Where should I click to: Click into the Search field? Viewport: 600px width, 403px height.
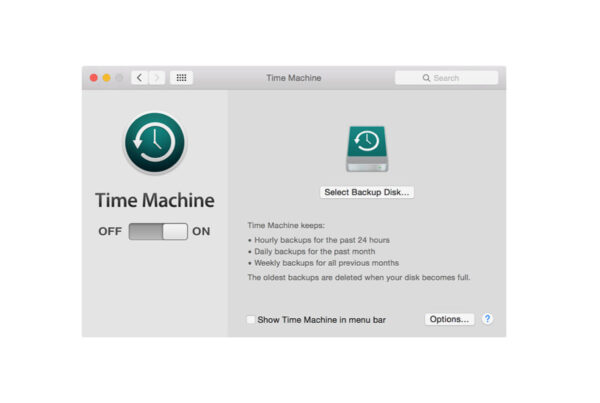tap(455, 78)
